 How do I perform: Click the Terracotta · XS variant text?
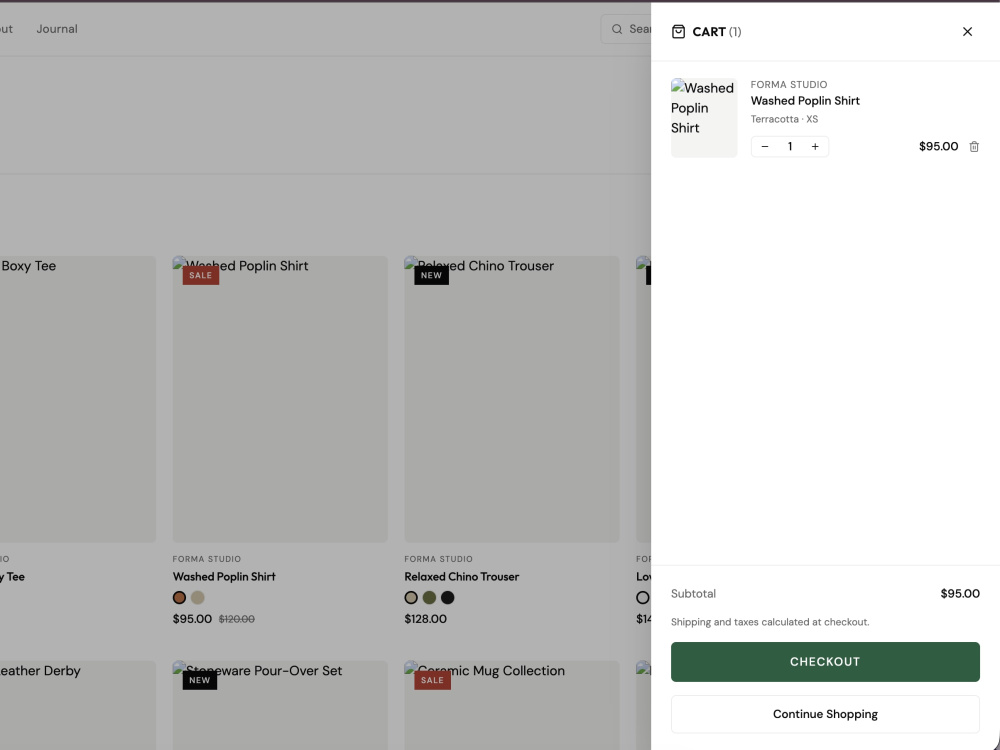784,119
